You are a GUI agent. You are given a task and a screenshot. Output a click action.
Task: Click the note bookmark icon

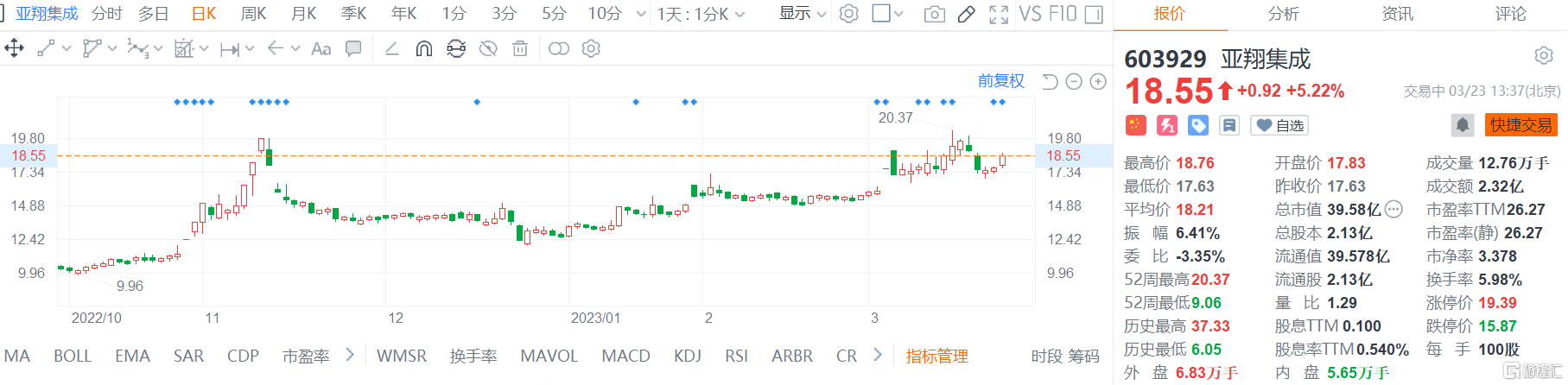click(x=1229, y=125)
